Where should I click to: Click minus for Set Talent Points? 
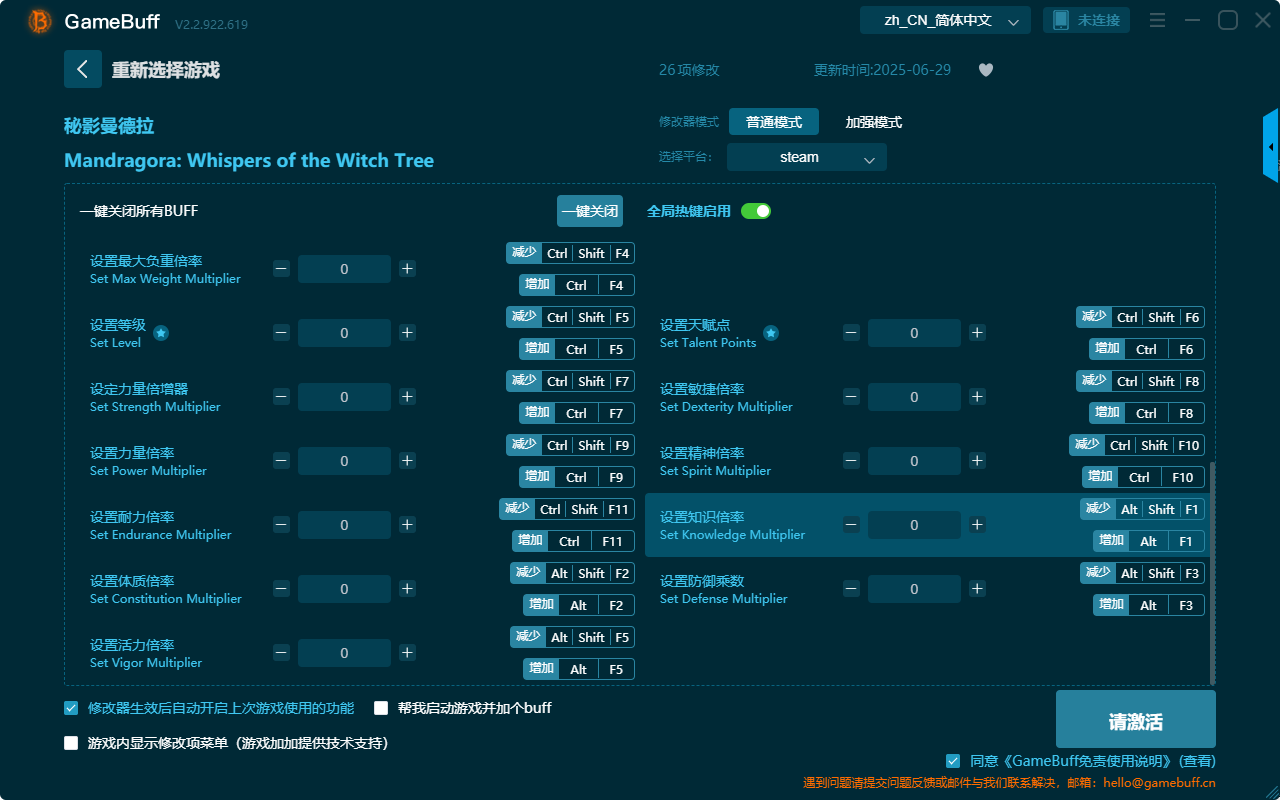(851, 333)
